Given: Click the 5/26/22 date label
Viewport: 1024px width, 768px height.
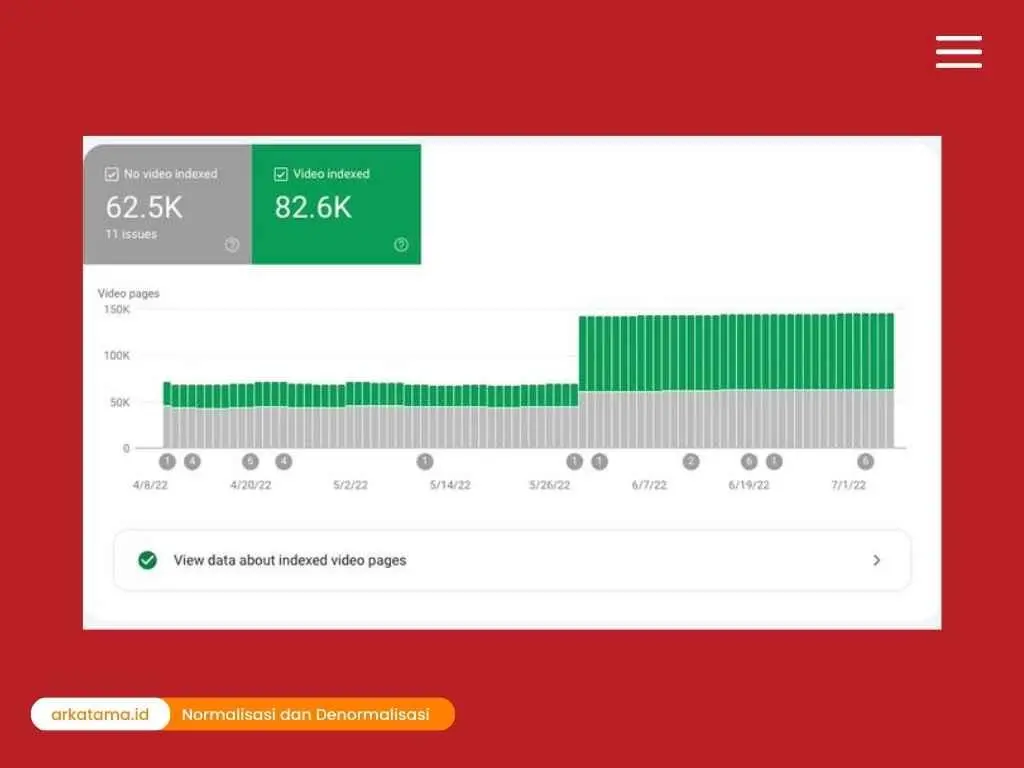Looking at the screenshot, I should coord(550,485).
